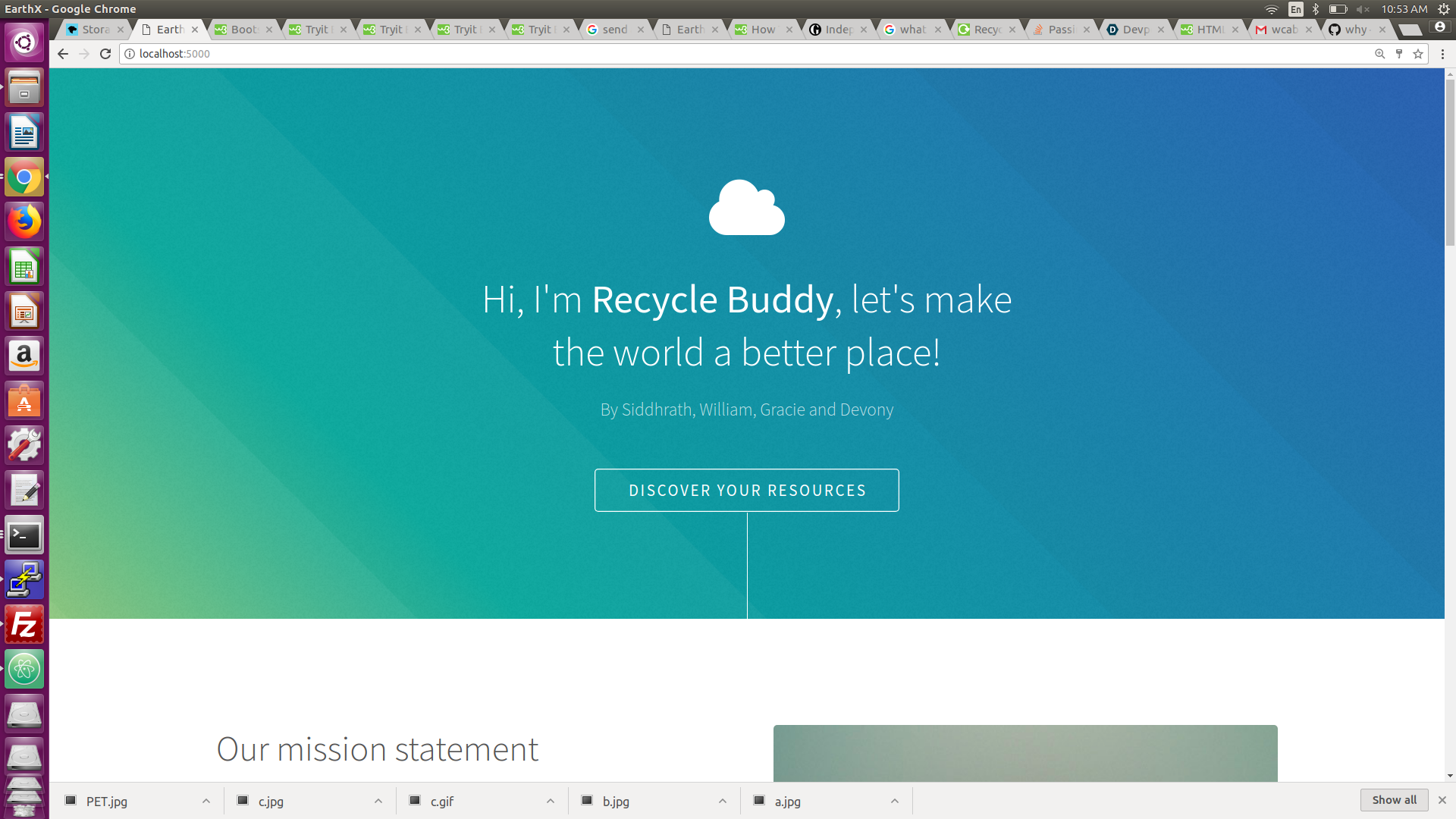Screen dimensions: 1456x819
Task: Expand options for c.gif download
Action: (551, 801)
